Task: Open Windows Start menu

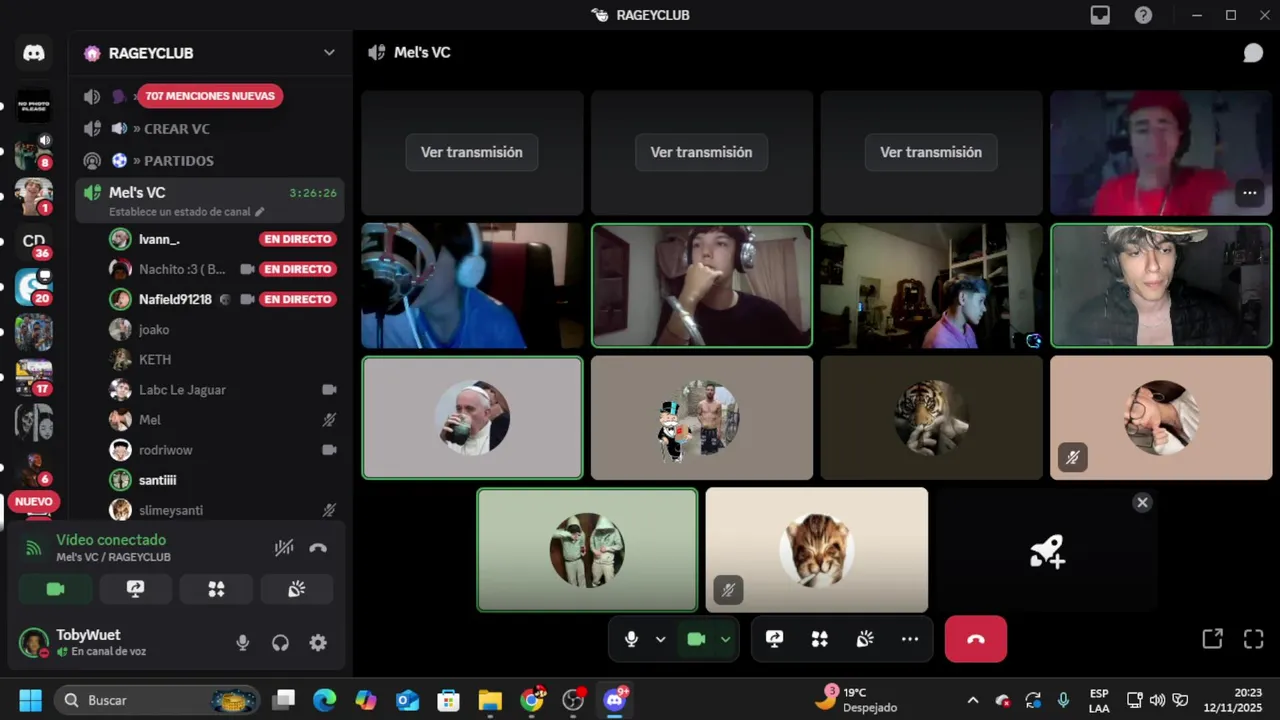Action: tap(30, 700)
